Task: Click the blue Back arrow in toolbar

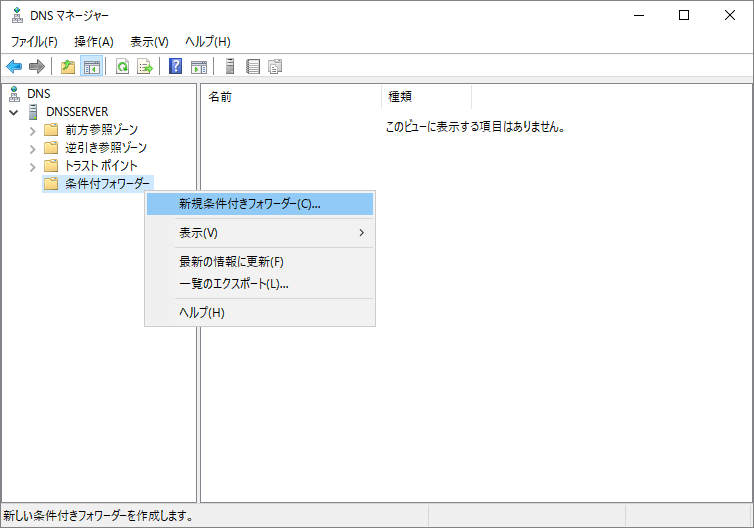Action: point(14,67)
